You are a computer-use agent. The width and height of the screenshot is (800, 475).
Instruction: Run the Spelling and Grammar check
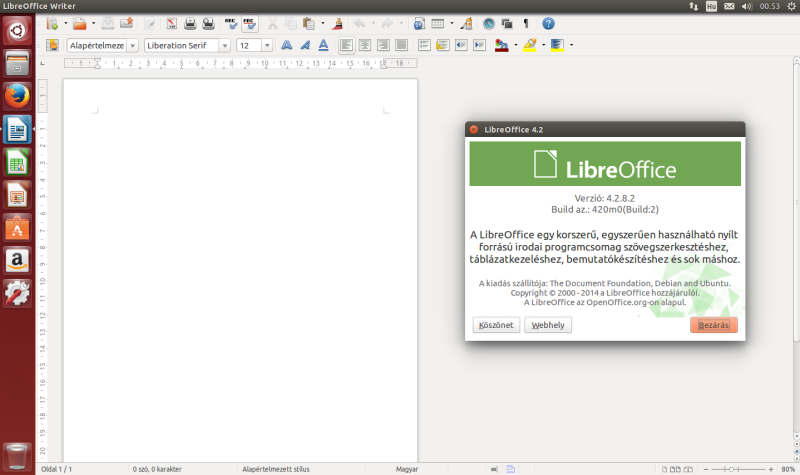tap(231, 23)
